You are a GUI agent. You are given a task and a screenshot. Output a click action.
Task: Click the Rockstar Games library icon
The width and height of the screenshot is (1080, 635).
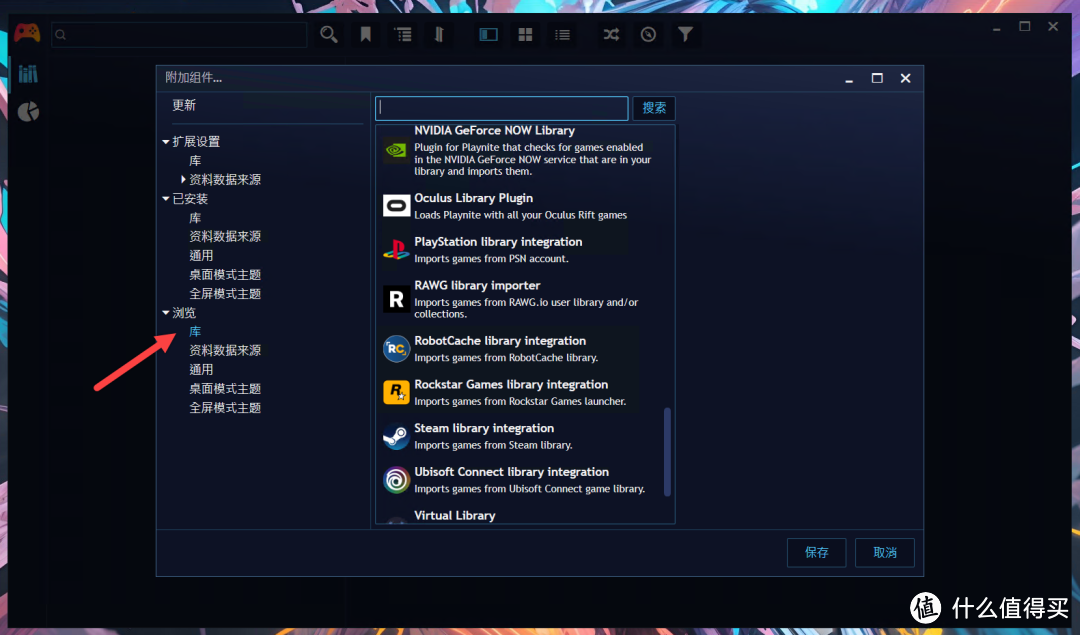[x=396, y=392]
